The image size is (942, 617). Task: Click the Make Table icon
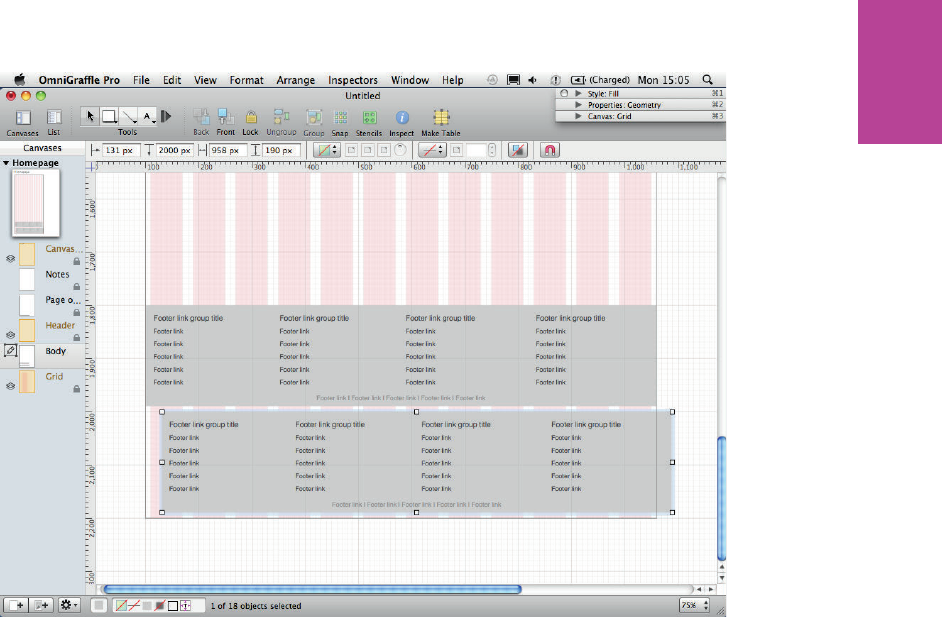pos(440,118)
